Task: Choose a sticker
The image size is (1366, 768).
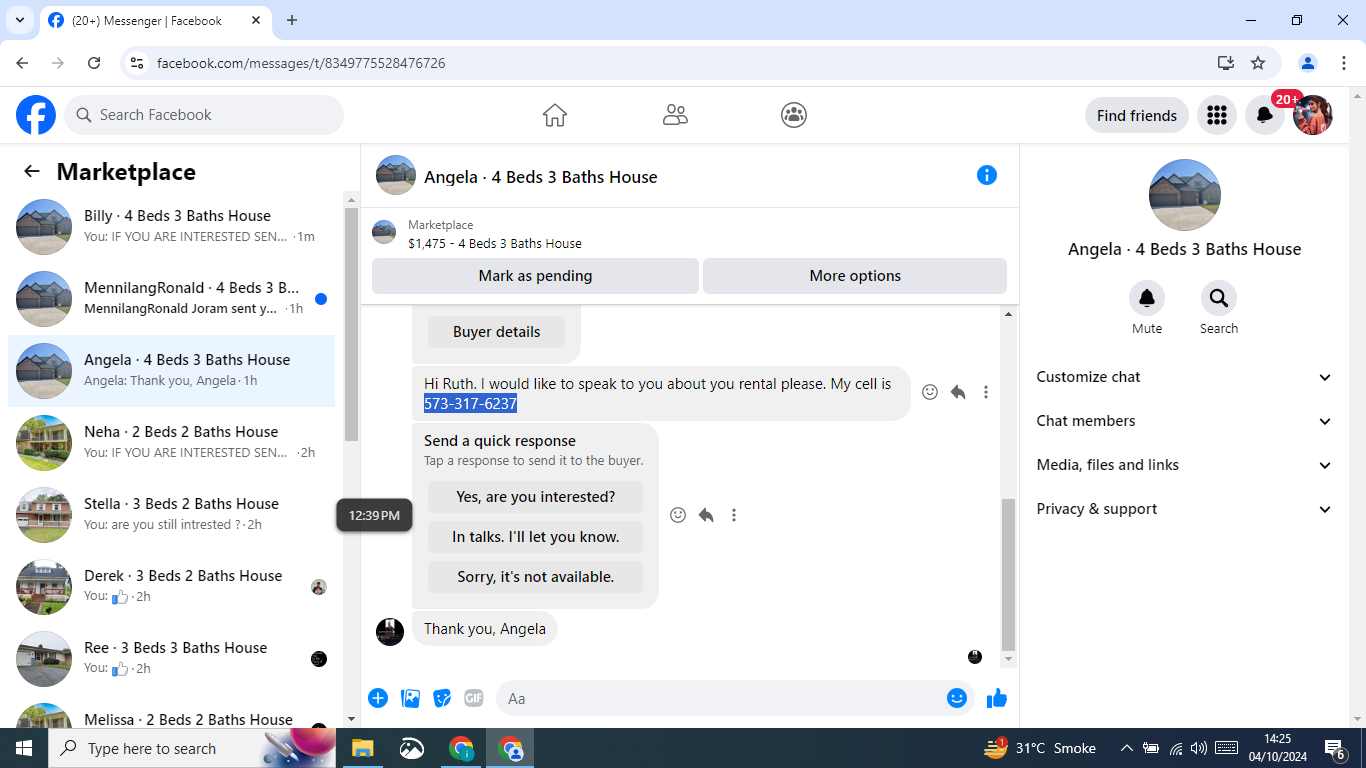Action: pyautogui.click(x=442, y=698)
